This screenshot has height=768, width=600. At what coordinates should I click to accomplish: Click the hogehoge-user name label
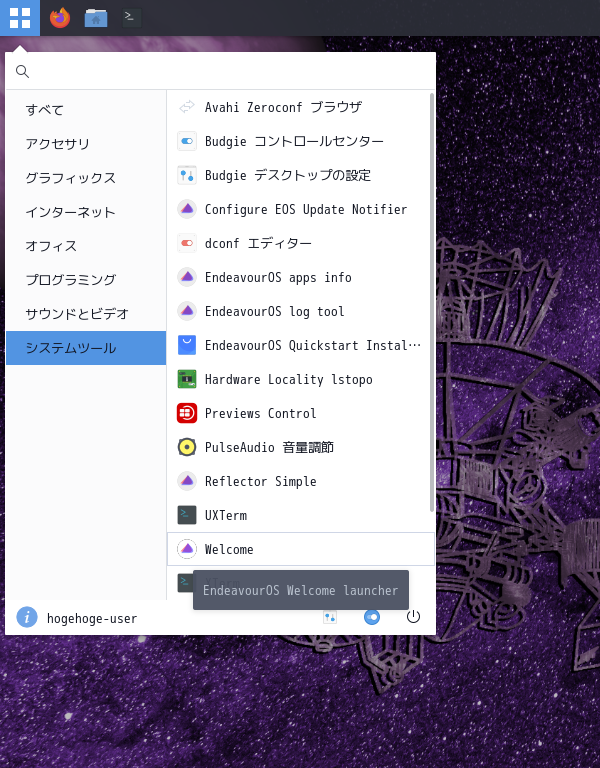pyautogui.click(x=92, y=619)
